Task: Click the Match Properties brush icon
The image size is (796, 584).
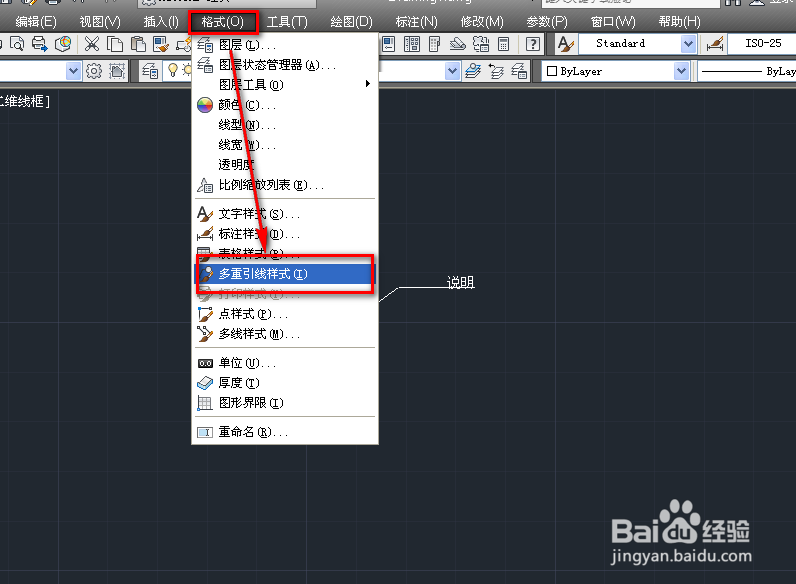Action: (x=161, y=44)
